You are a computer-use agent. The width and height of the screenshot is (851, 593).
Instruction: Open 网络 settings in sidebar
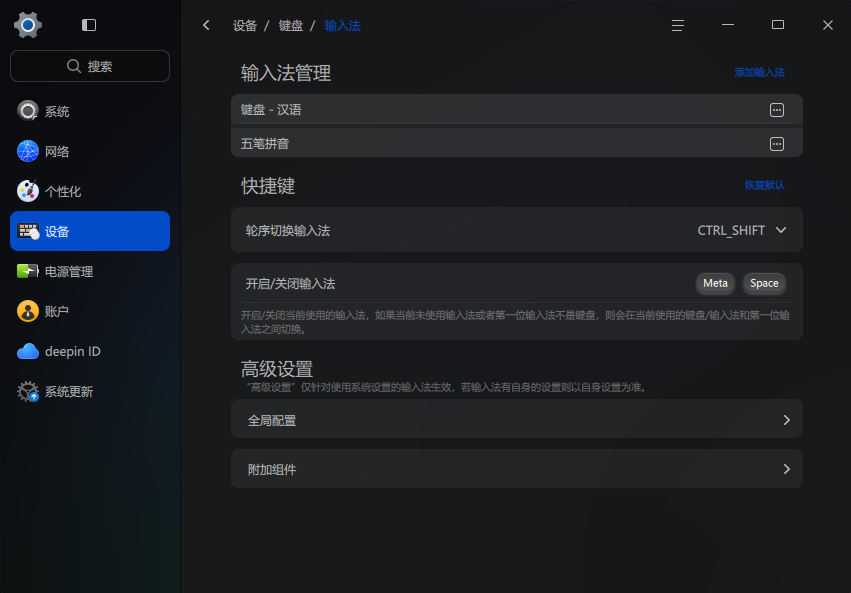pos(90,151)
